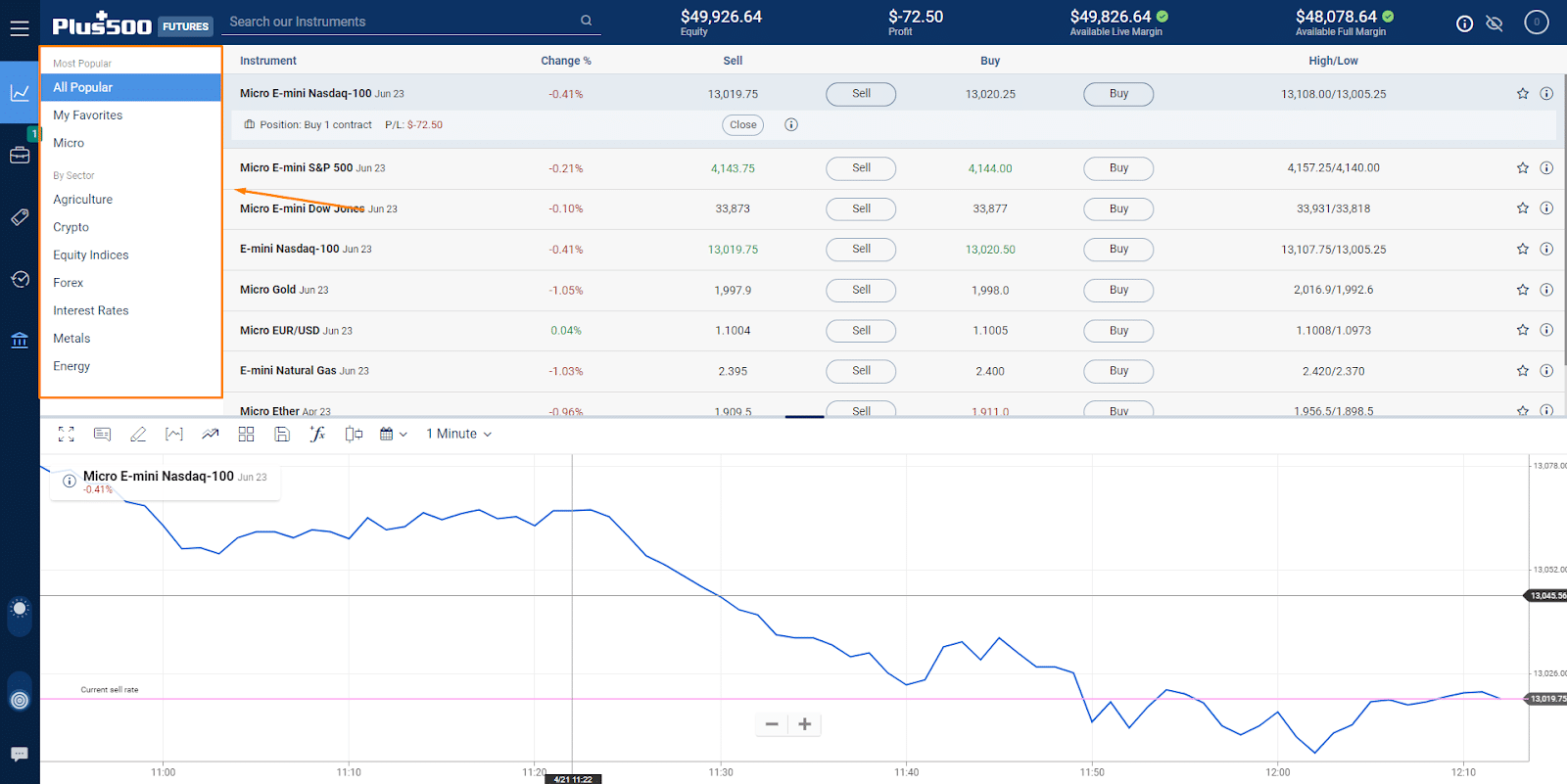This screenshot has height=784, width=1567.
Task: Open the compare trend lines icon
Action: [211, 435]
